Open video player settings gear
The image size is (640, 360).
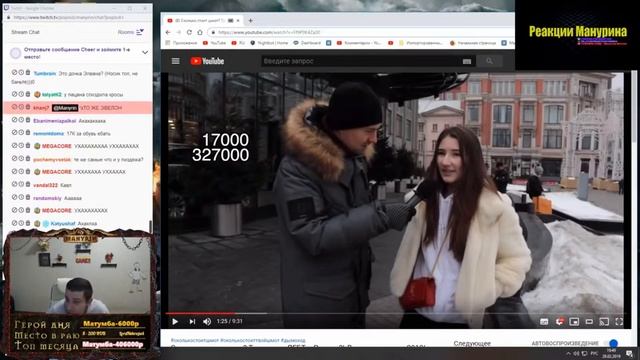tap(560, 322)
